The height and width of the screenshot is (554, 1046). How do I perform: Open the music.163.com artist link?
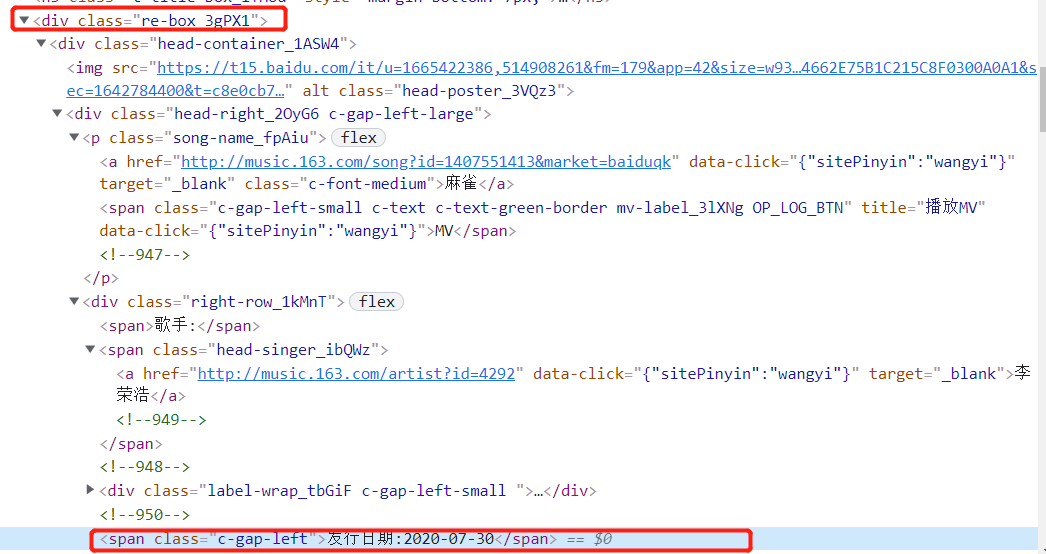356,374
